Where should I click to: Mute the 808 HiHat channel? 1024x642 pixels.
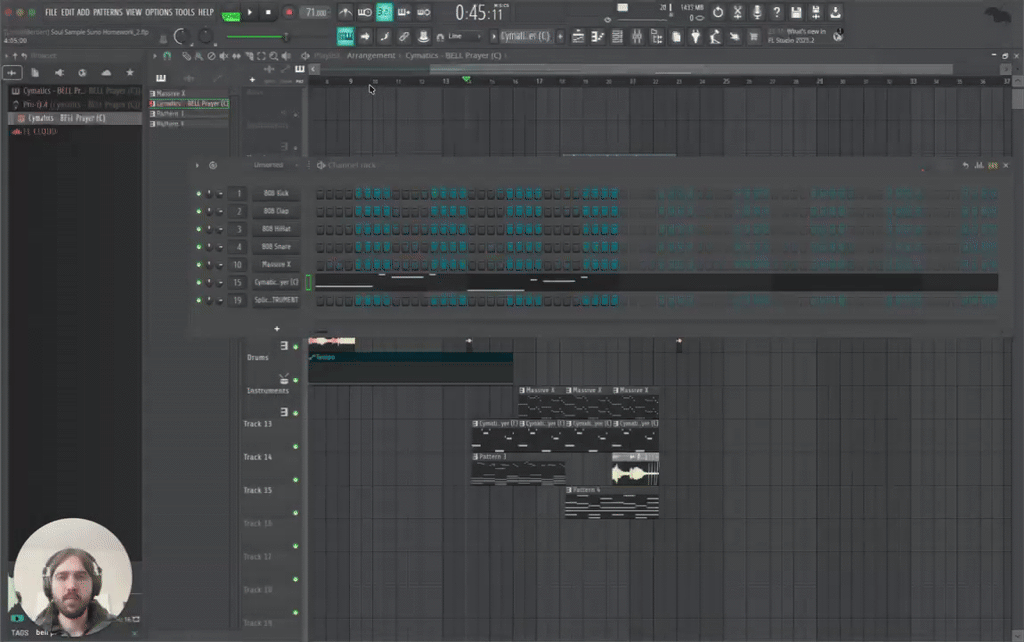[199, 229]
